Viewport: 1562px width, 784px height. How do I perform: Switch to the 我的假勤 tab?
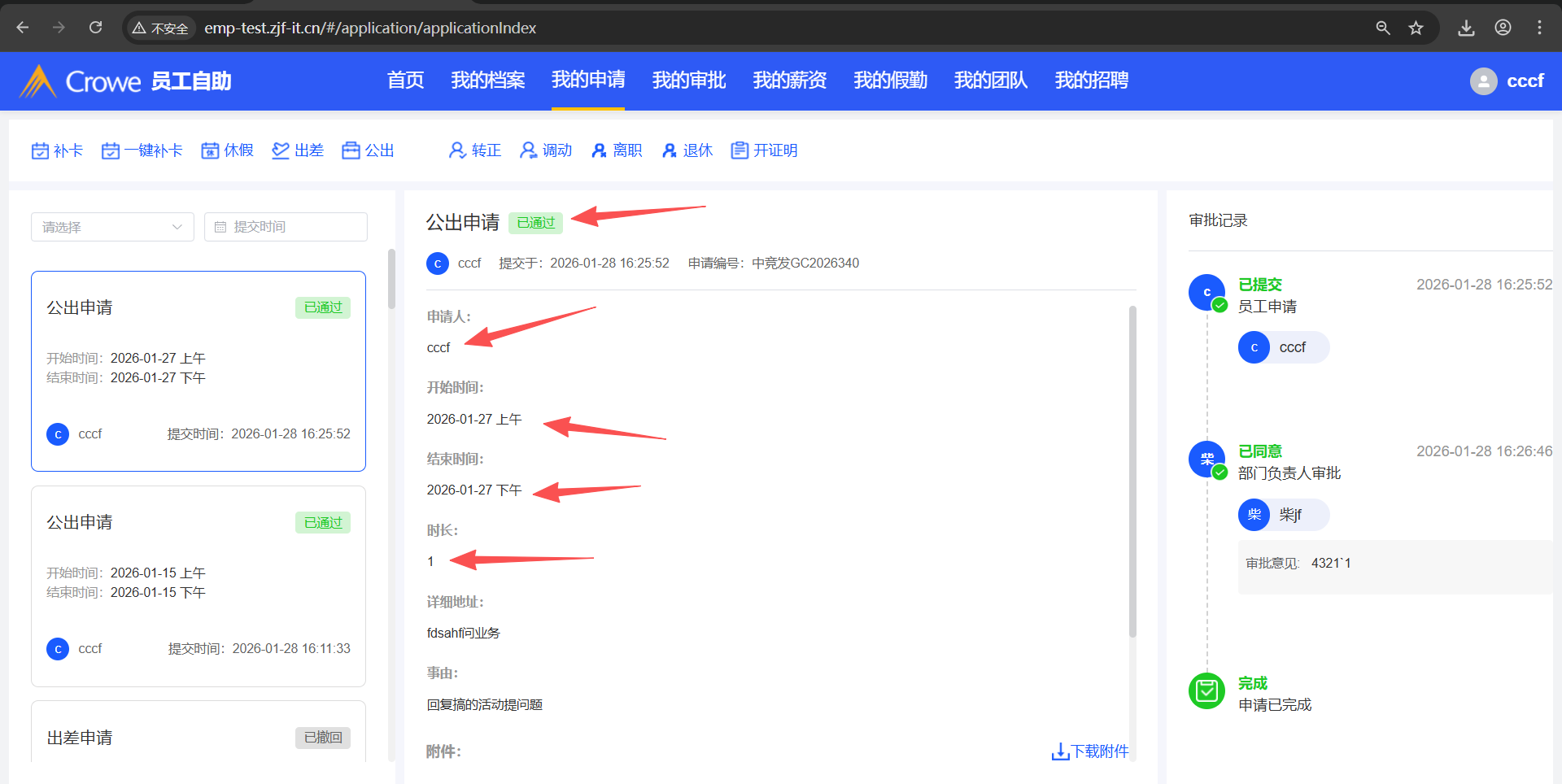pos(891,81)
